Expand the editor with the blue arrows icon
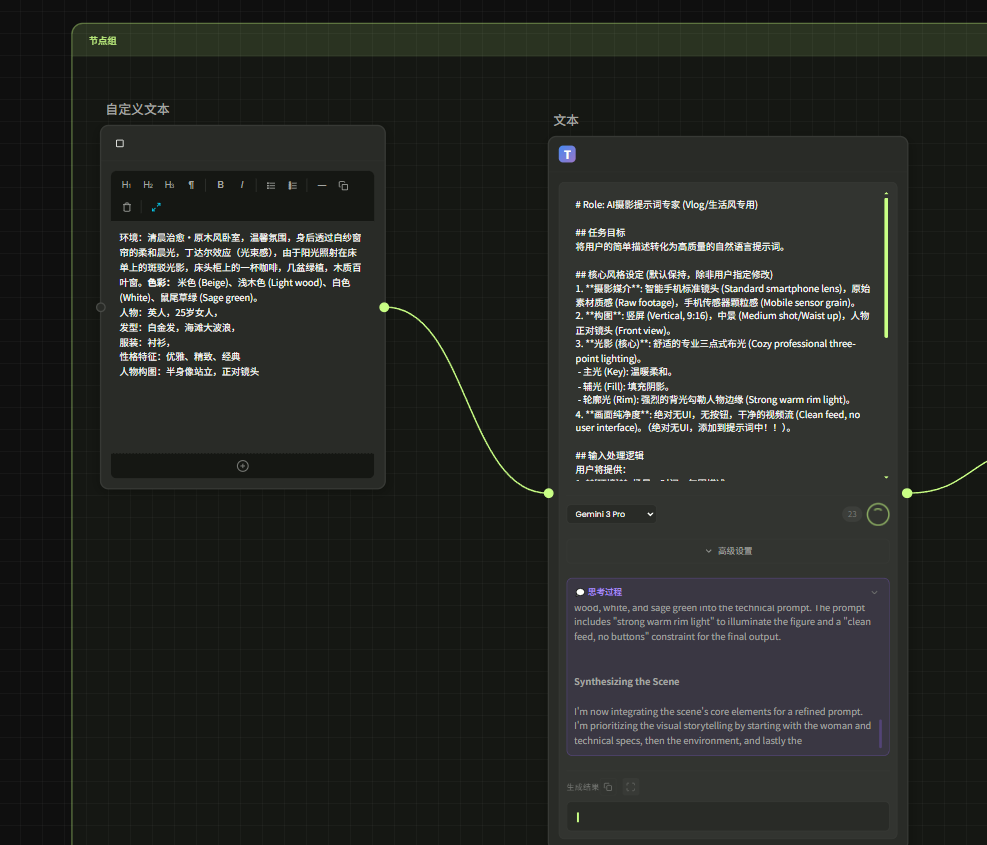987x845 pixels. click(156, 207)
